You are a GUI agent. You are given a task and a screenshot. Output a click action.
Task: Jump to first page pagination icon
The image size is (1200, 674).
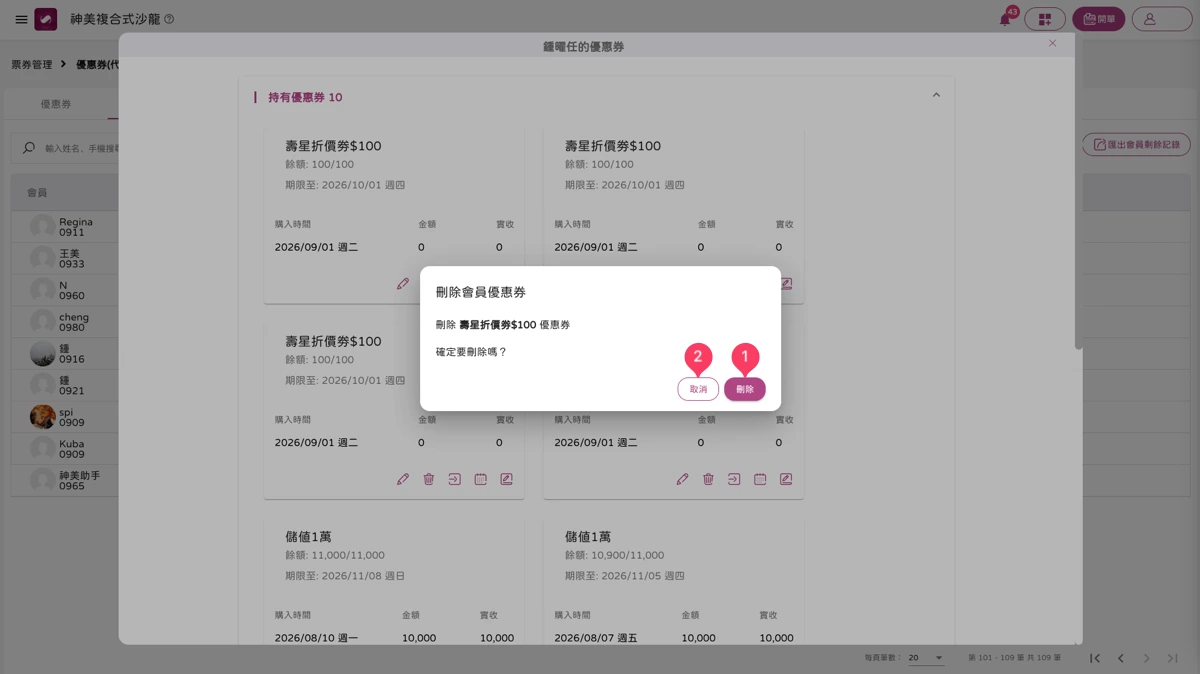click(x=1095, y=658)
